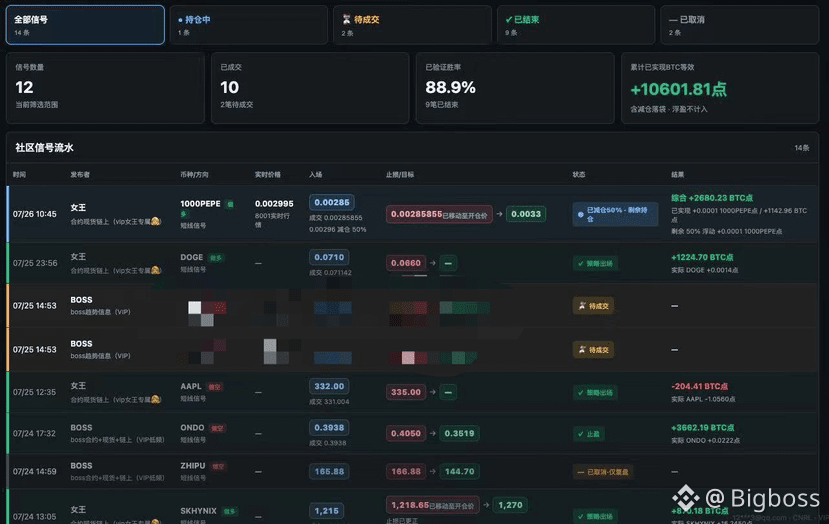
Task: Open the 已取消 tab
Action: coord(740,25)
